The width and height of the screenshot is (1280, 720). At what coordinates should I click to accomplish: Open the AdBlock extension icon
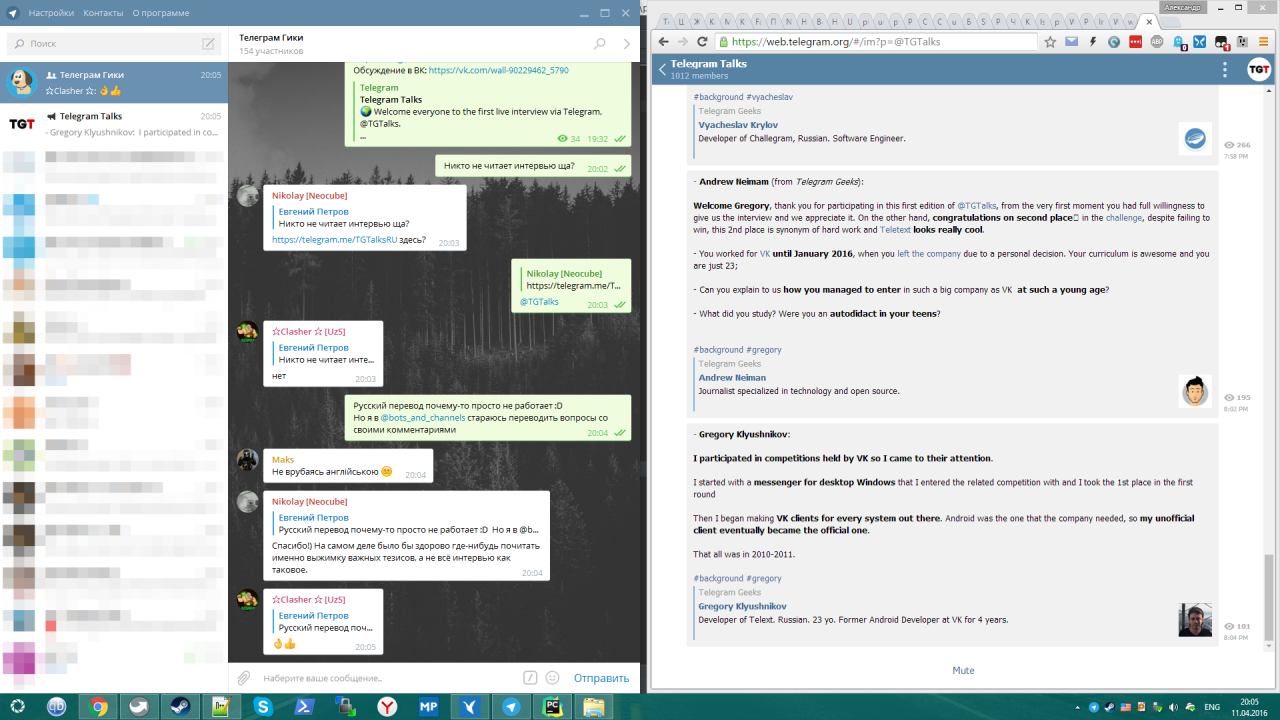[1157, 42]
